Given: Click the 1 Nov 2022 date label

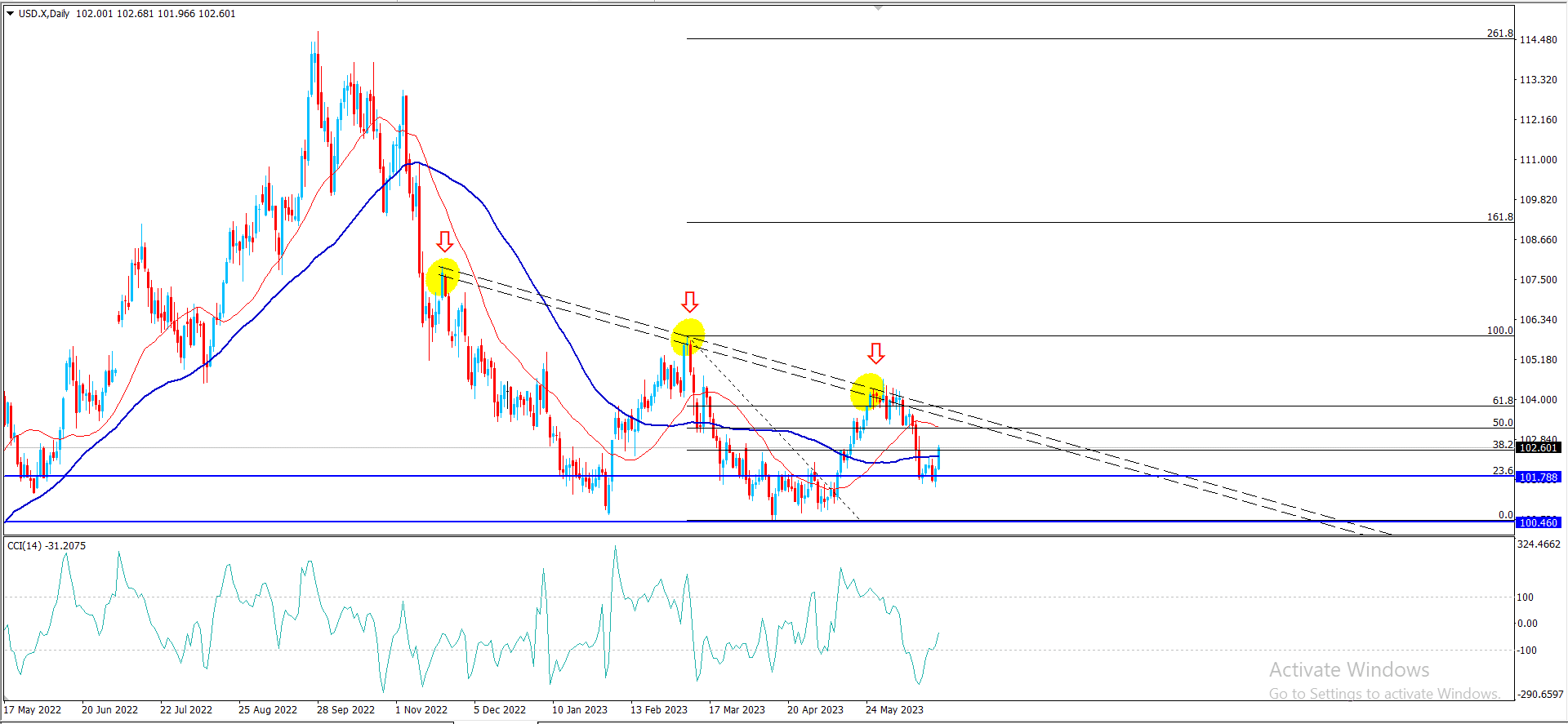Looking at the screenshot, I should [421, 709].
